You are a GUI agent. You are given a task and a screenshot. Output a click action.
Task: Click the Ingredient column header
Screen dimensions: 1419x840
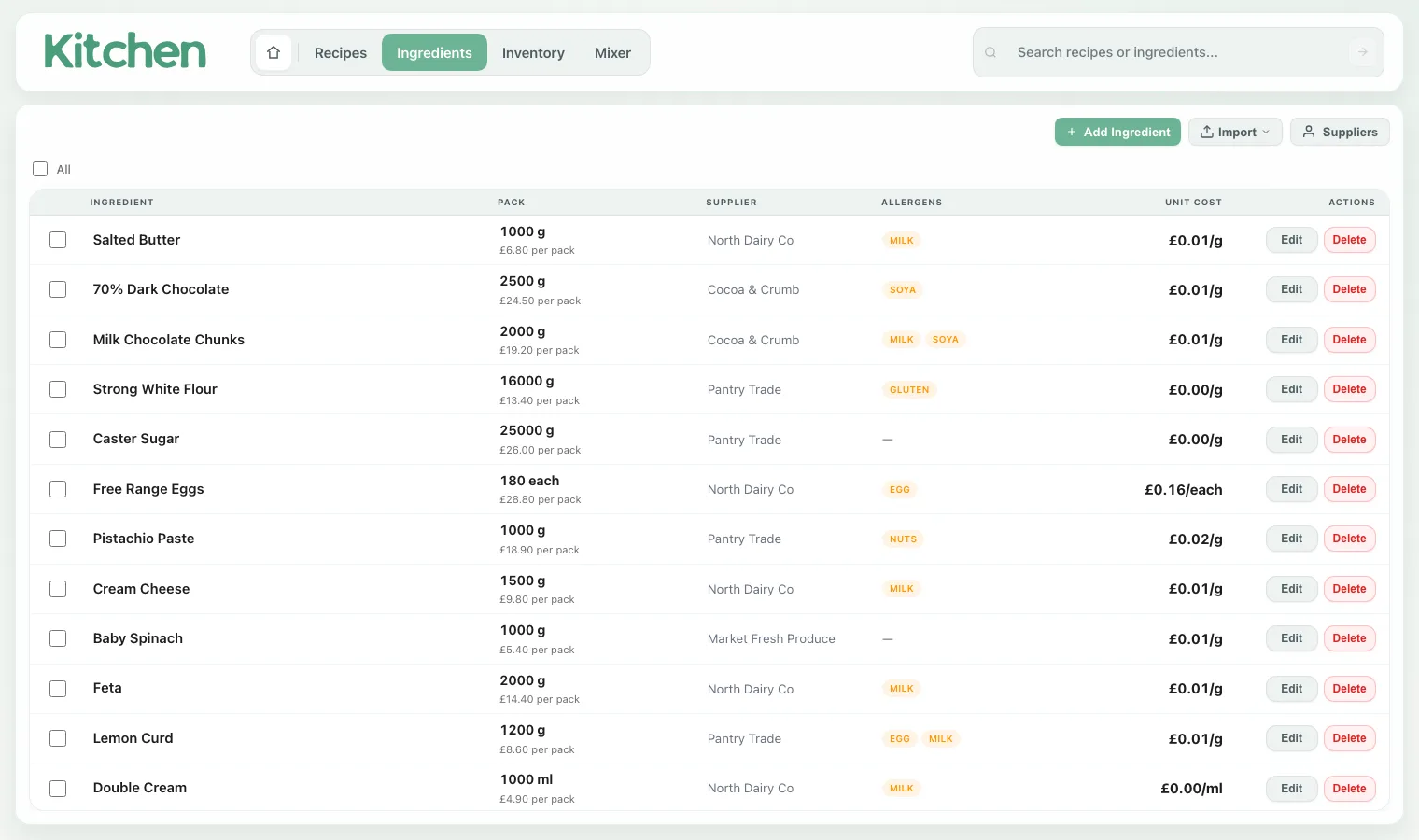coord(121,203)
